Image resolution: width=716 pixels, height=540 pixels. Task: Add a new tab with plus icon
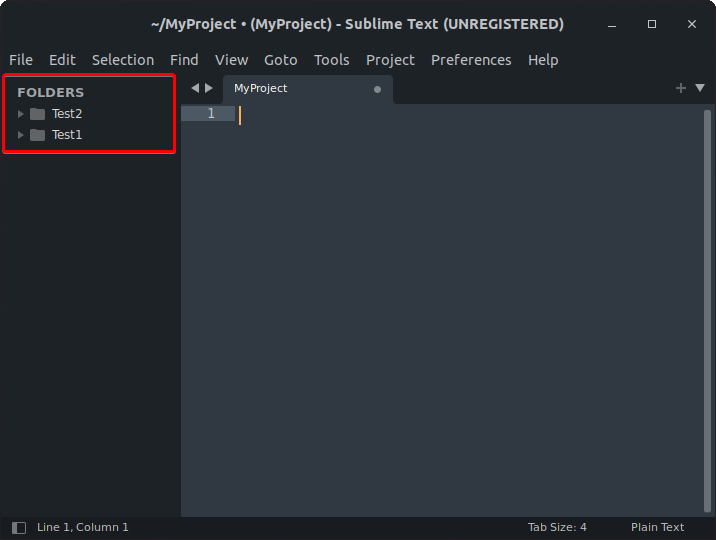tap(680, 88)
